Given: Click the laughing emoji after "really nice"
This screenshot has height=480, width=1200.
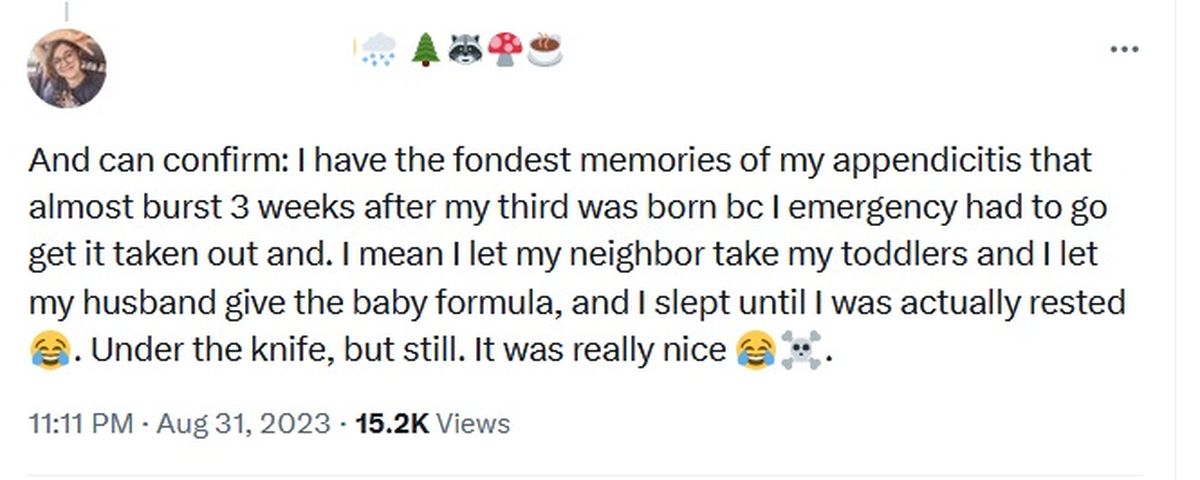Looking at the screenshot, I should point(755,351).
